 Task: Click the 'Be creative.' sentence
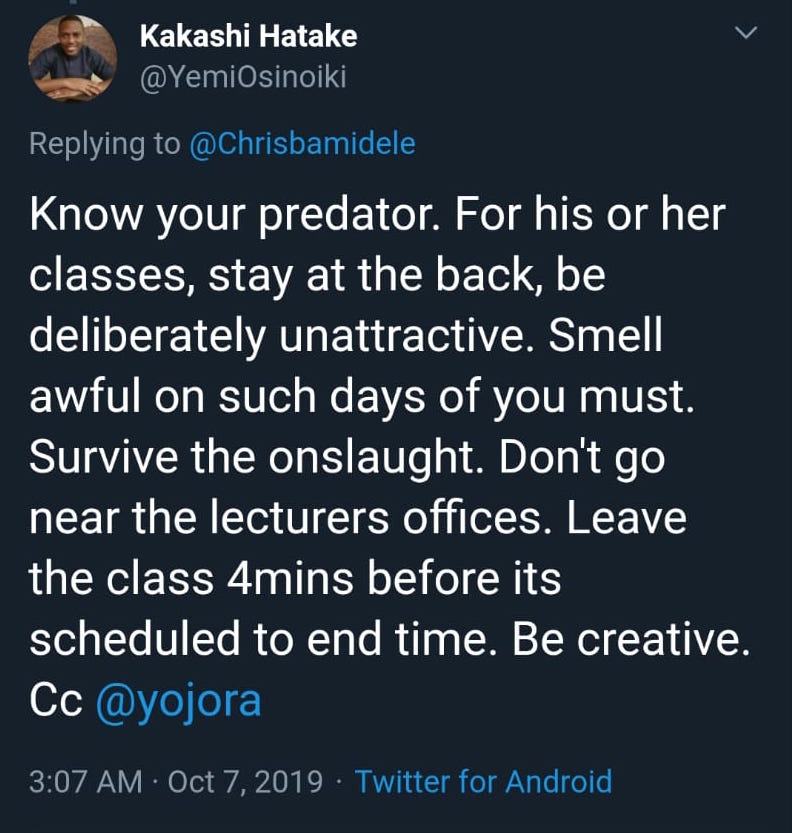tap(631, 639)
